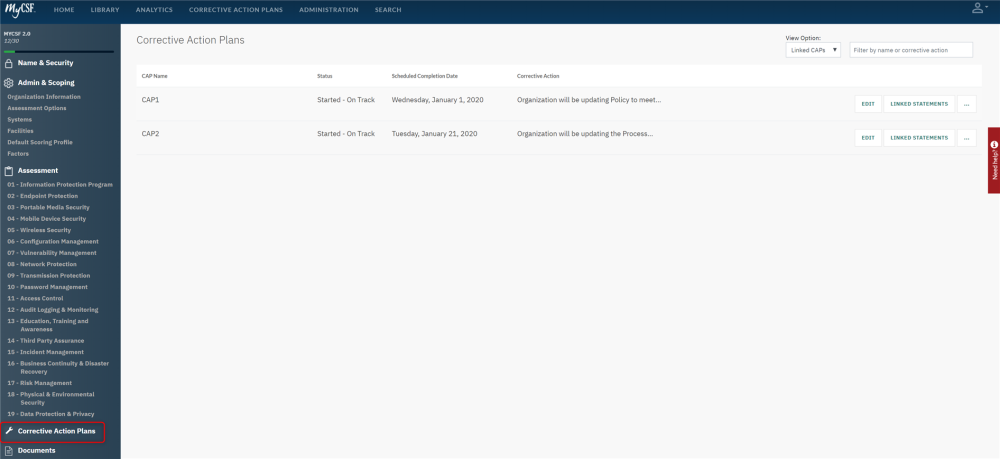Open 03 - Portable Media Security
This screenshot has height=459, width=1000.
click(48, 208)
